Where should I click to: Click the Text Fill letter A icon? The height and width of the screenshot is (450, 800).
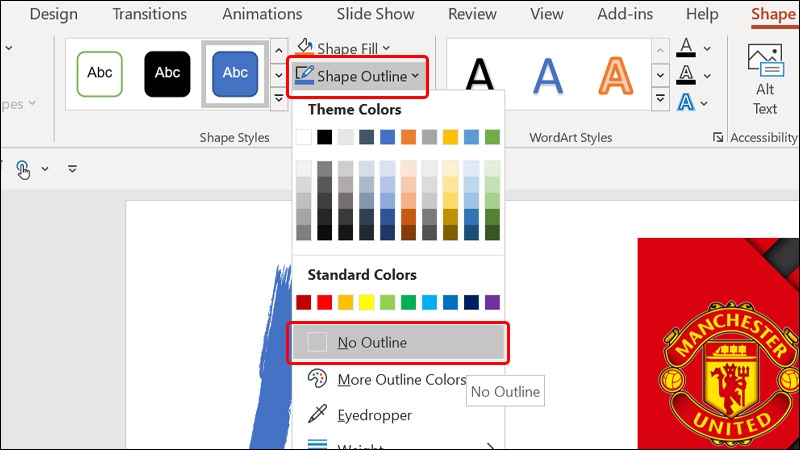click(x=686, y=48)
